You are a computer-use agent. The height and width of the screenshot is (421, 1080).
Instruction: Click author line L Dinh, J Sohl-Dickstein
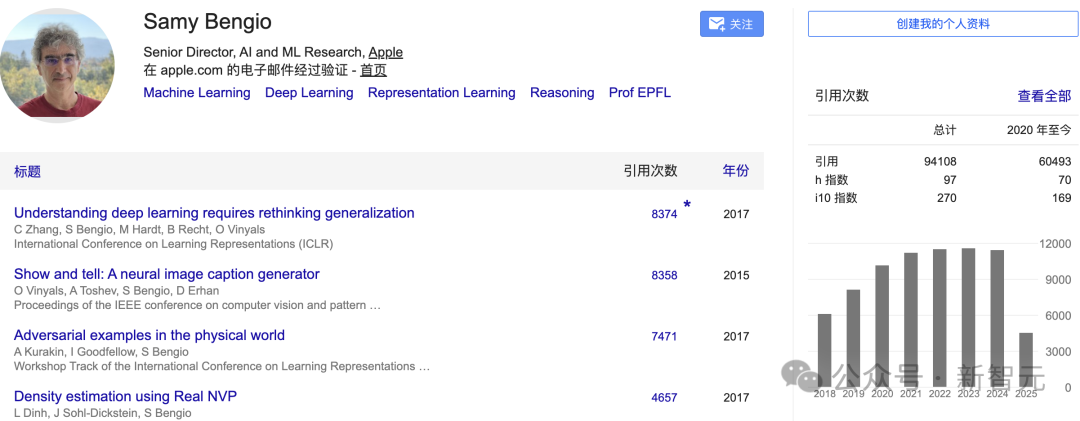point(103,413)
